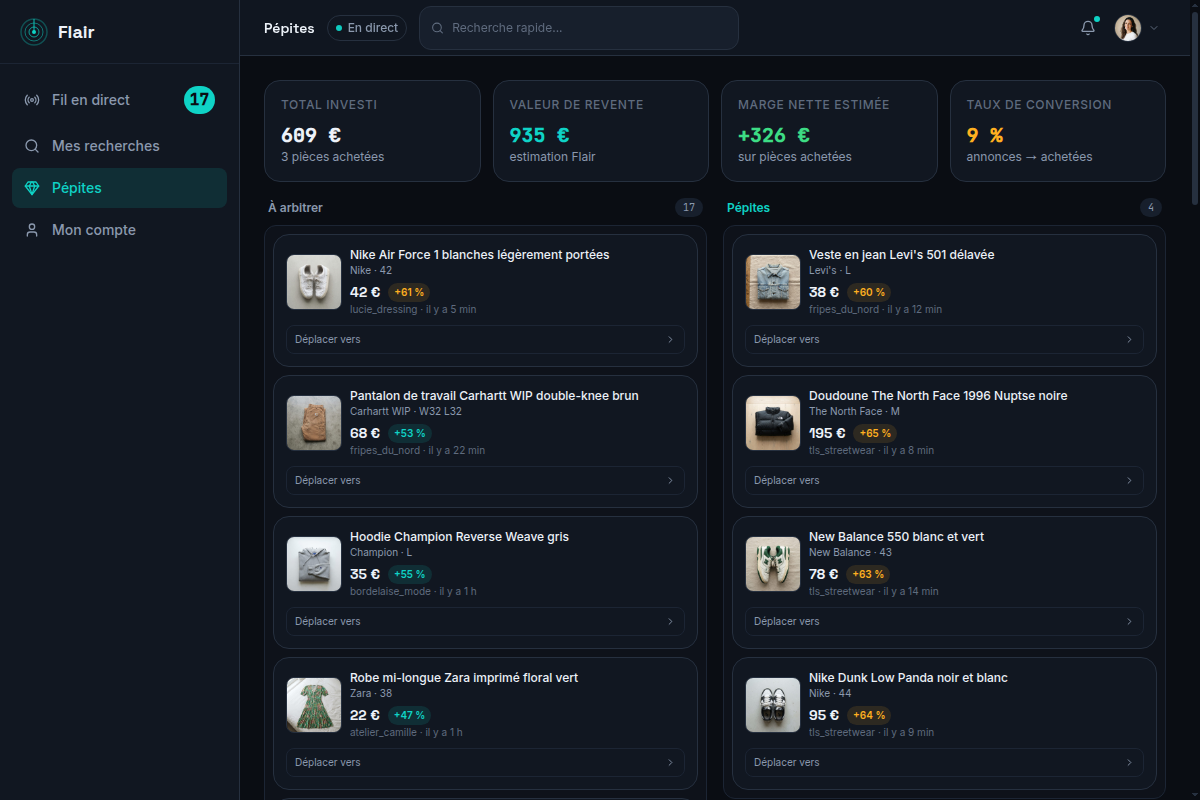Expand Déplacer vers for New Balance 550
The height and width of the screenshot is (800, 1200).
click(x=944, y=621)
